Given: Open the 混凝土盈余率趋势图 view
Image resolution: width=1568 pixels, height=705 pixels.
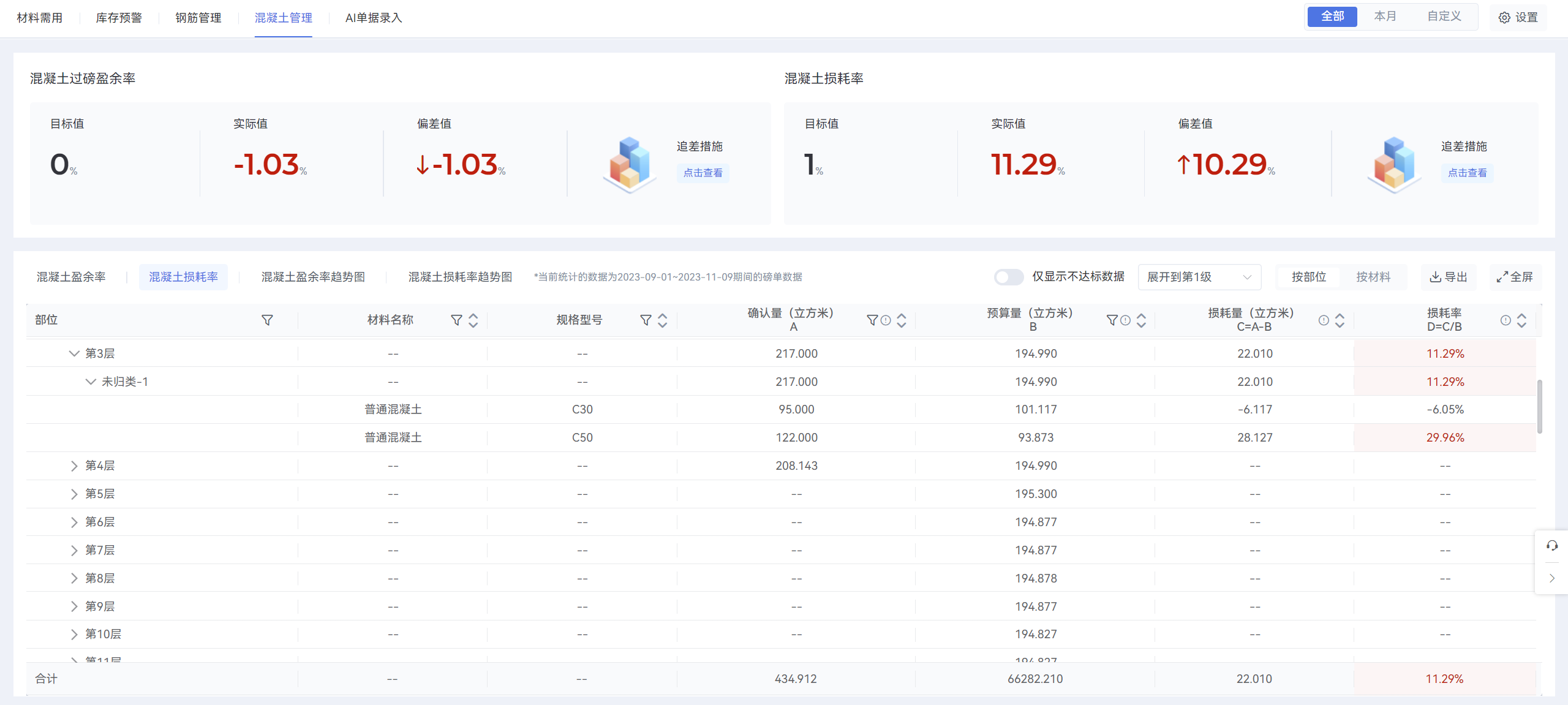Looking at the screenshot, I should point(312,277).
